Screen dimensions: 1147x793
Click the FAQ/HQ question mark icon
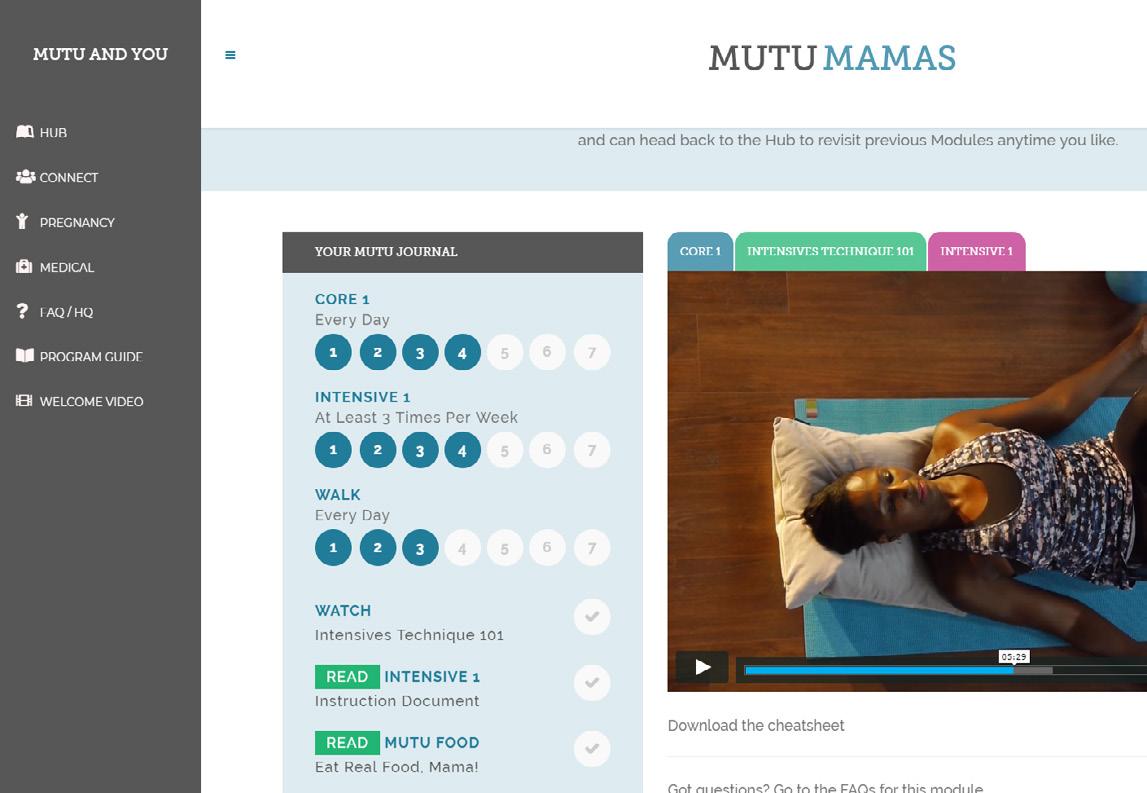(23, 311)
